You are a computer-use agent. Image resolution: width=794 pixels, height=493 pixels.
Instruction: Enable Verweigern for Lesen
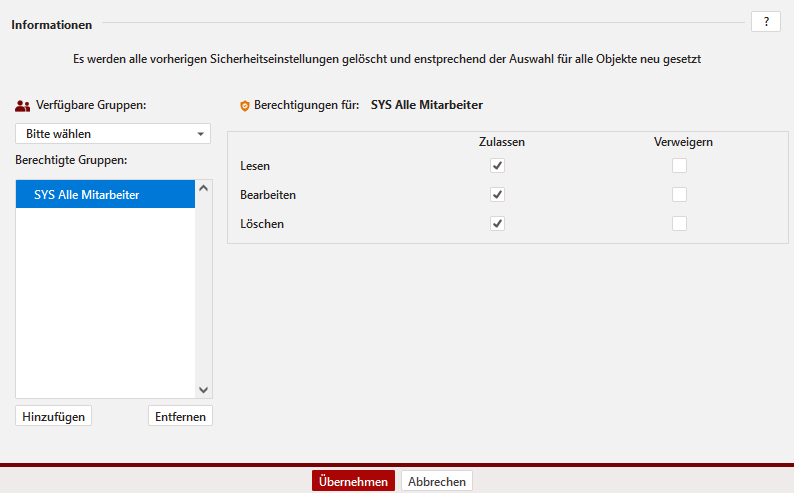point(680,166)
